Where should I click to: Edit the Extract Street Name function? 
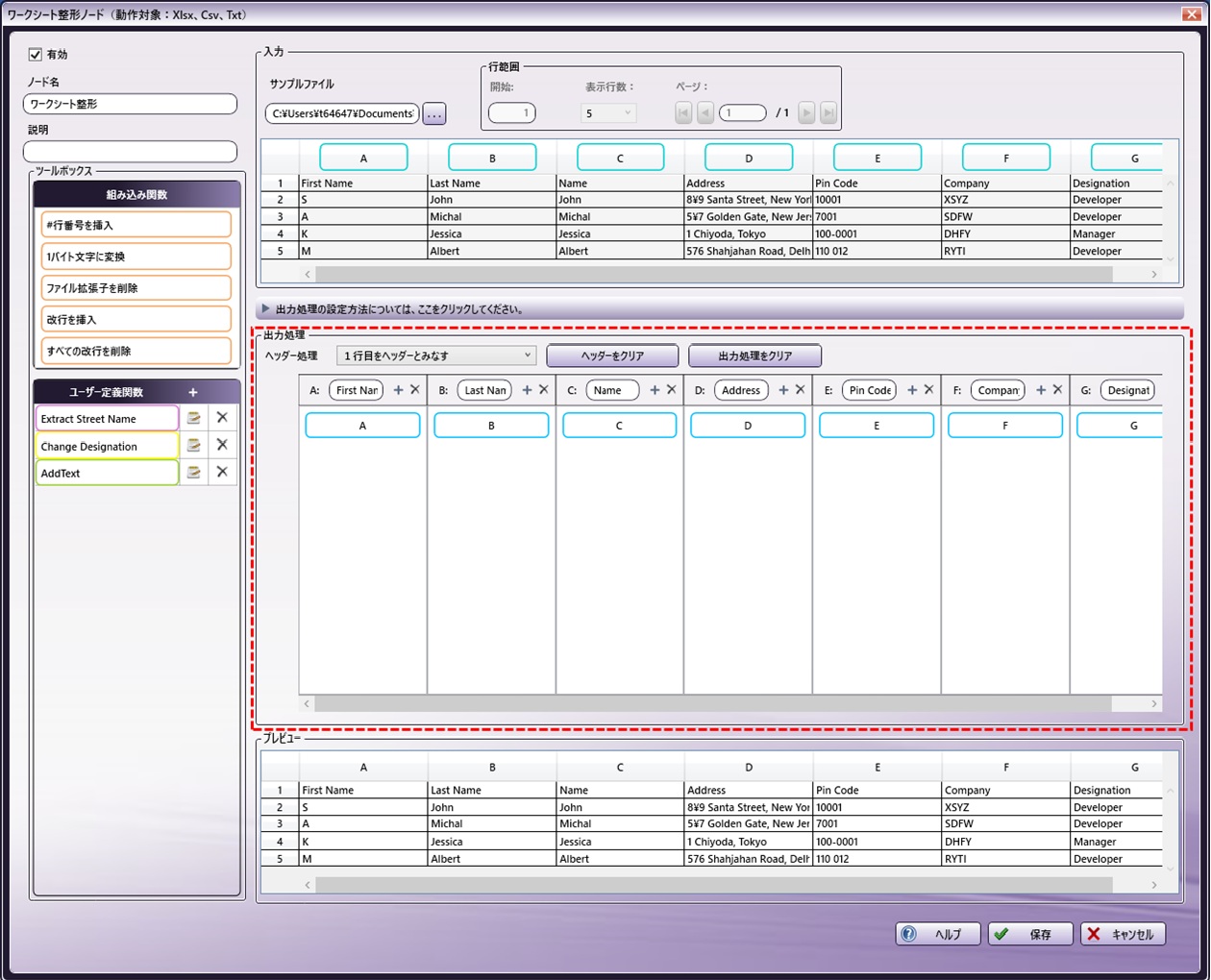pyautogui.click(x=194, y=418)
